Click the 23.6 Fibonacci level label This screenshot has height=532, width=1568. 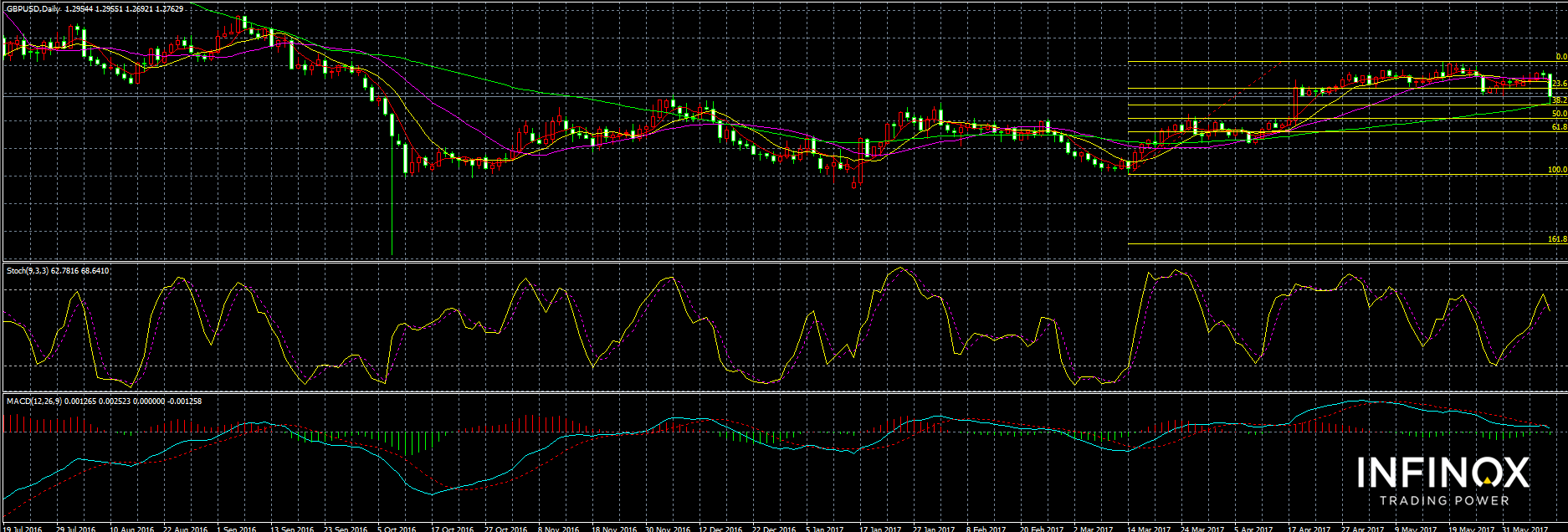point(1558,84)
